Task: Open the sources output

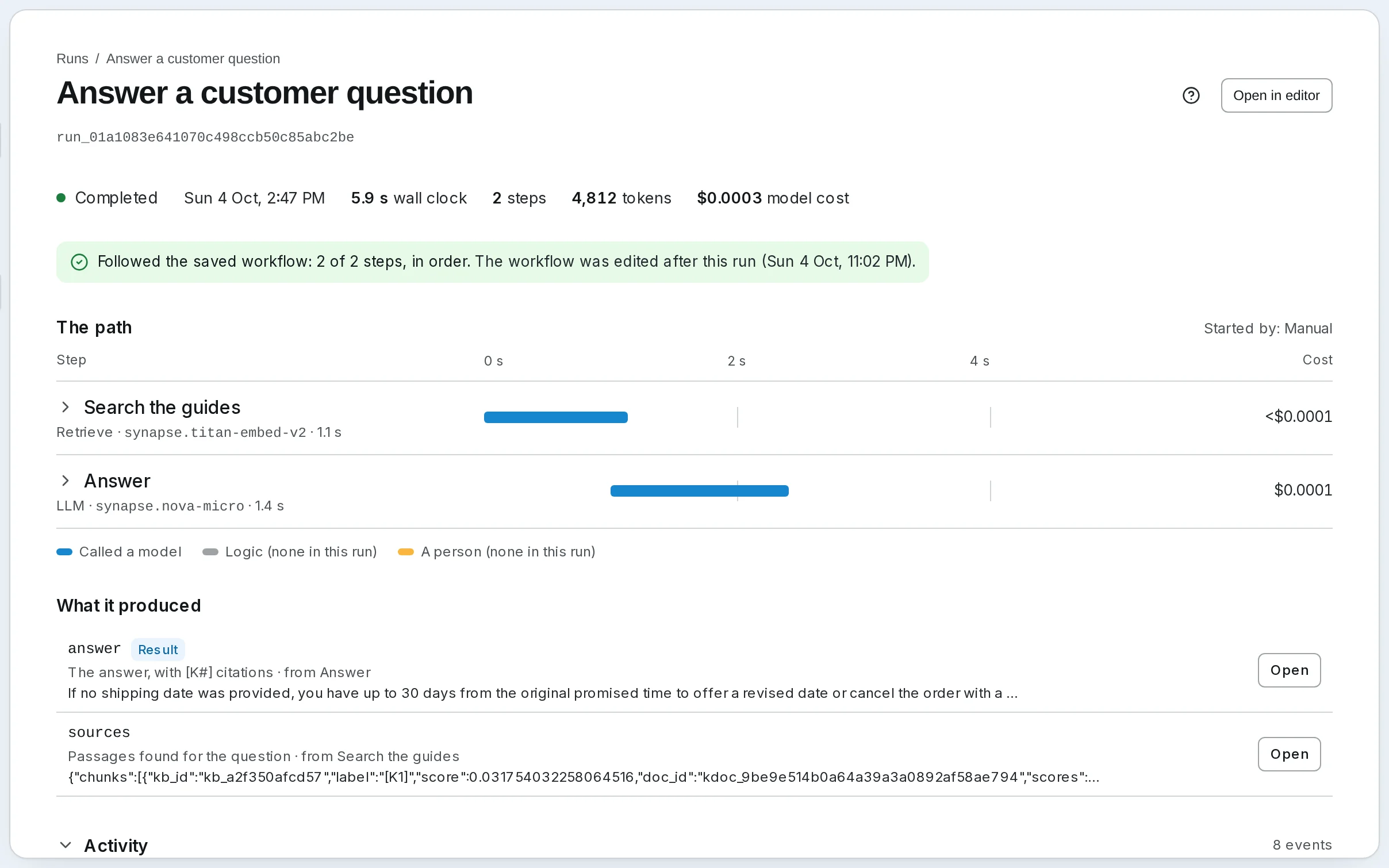Action: point(1289,754)
